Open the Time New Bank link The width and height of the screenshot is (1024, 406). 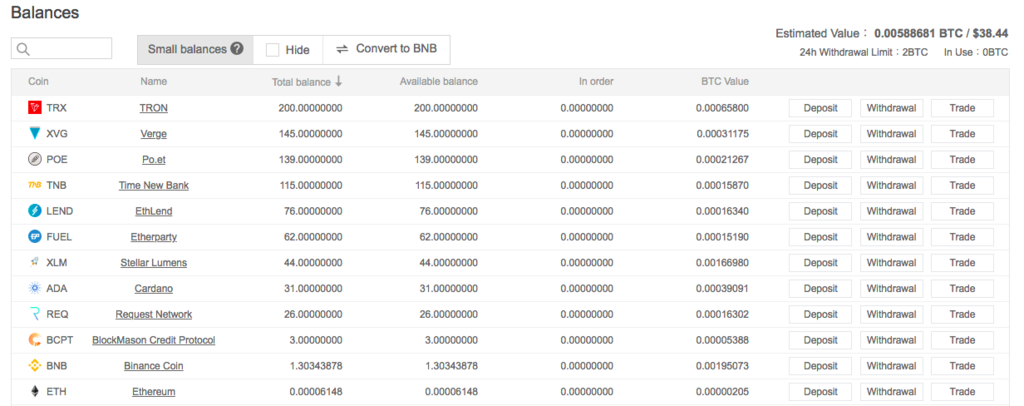153,185
